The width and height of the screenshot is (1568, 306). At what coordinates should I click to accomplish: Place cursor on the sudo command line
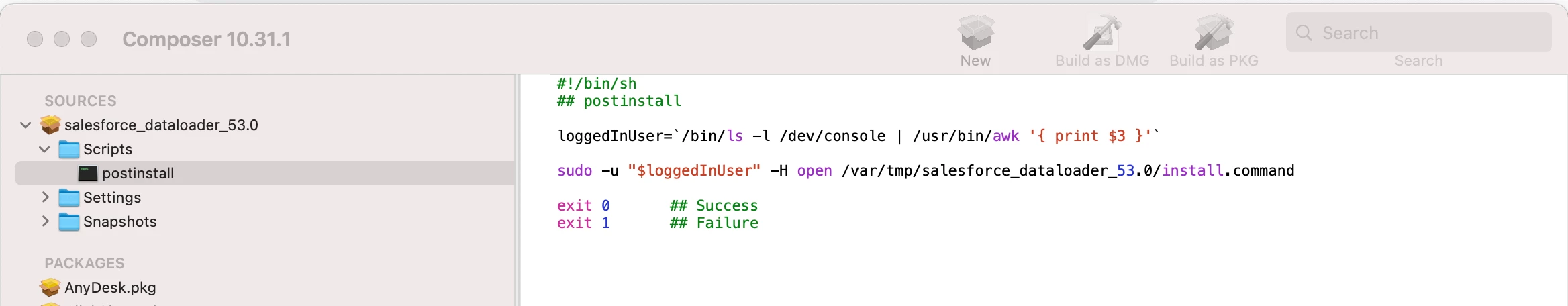926,170
